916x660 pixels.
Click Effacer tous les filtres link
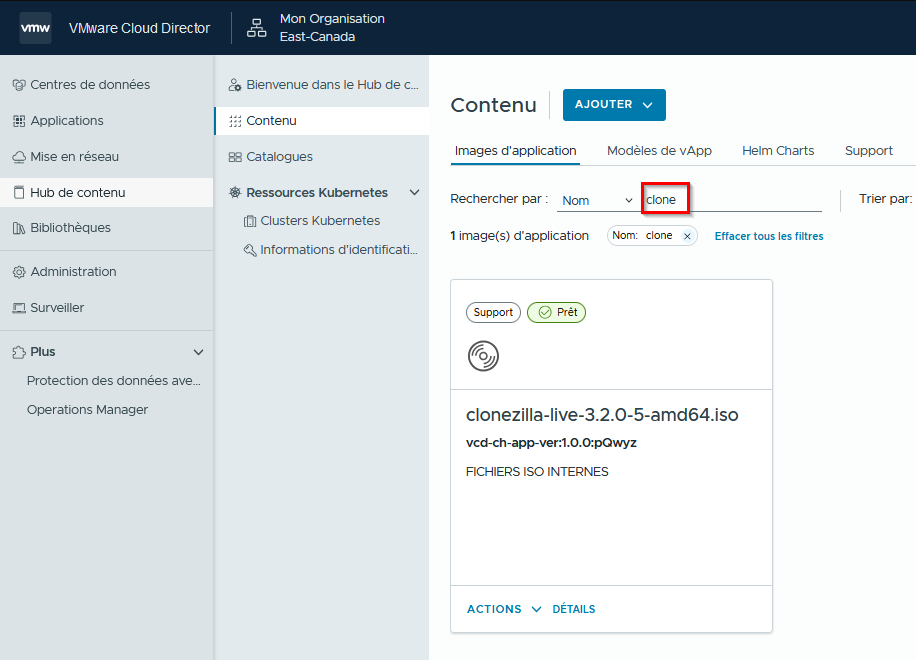tap(769, 236)
